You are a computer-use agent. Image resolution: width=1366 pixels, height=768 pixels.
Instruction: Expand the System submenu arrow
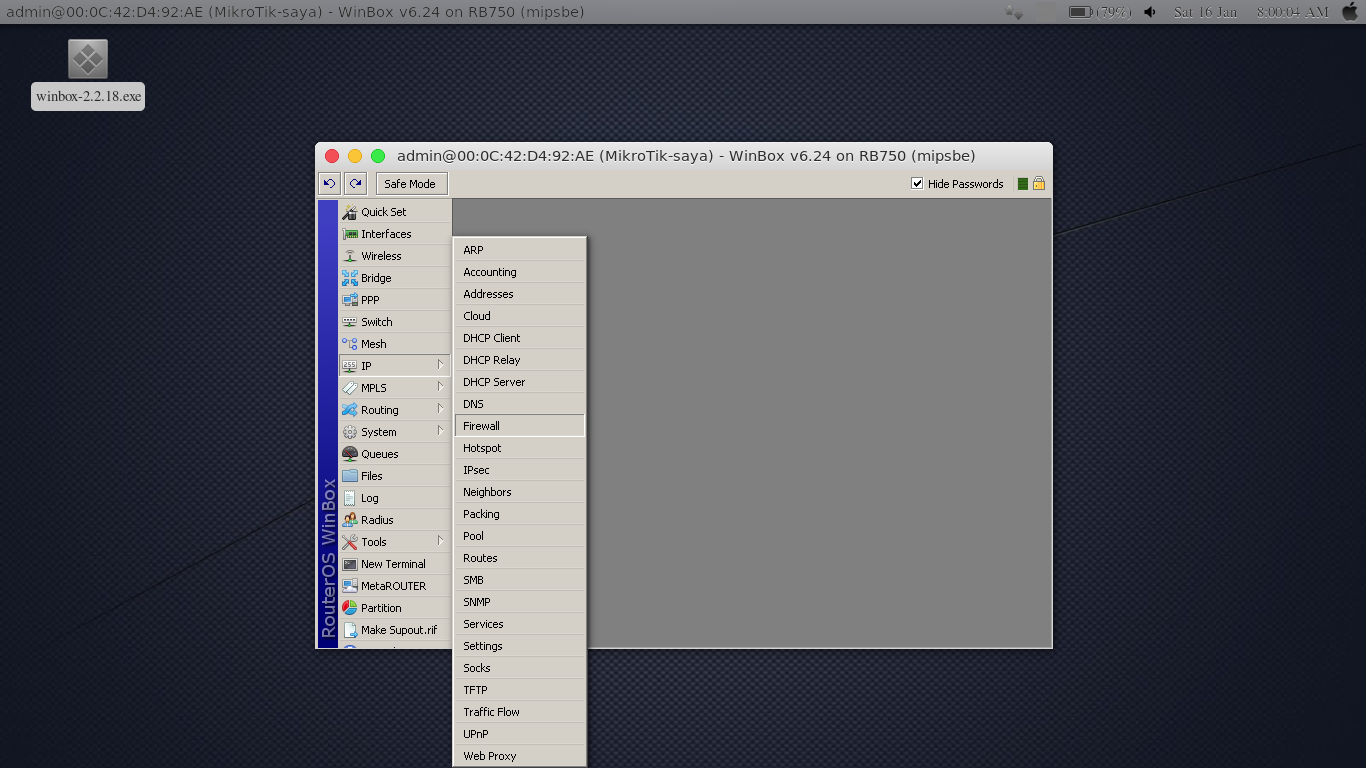pos(440,431)
